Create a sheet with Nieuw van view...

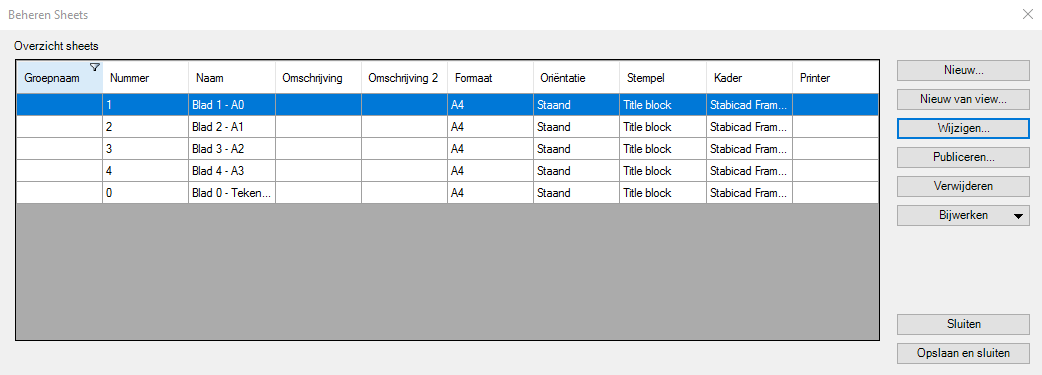(963, 99)
